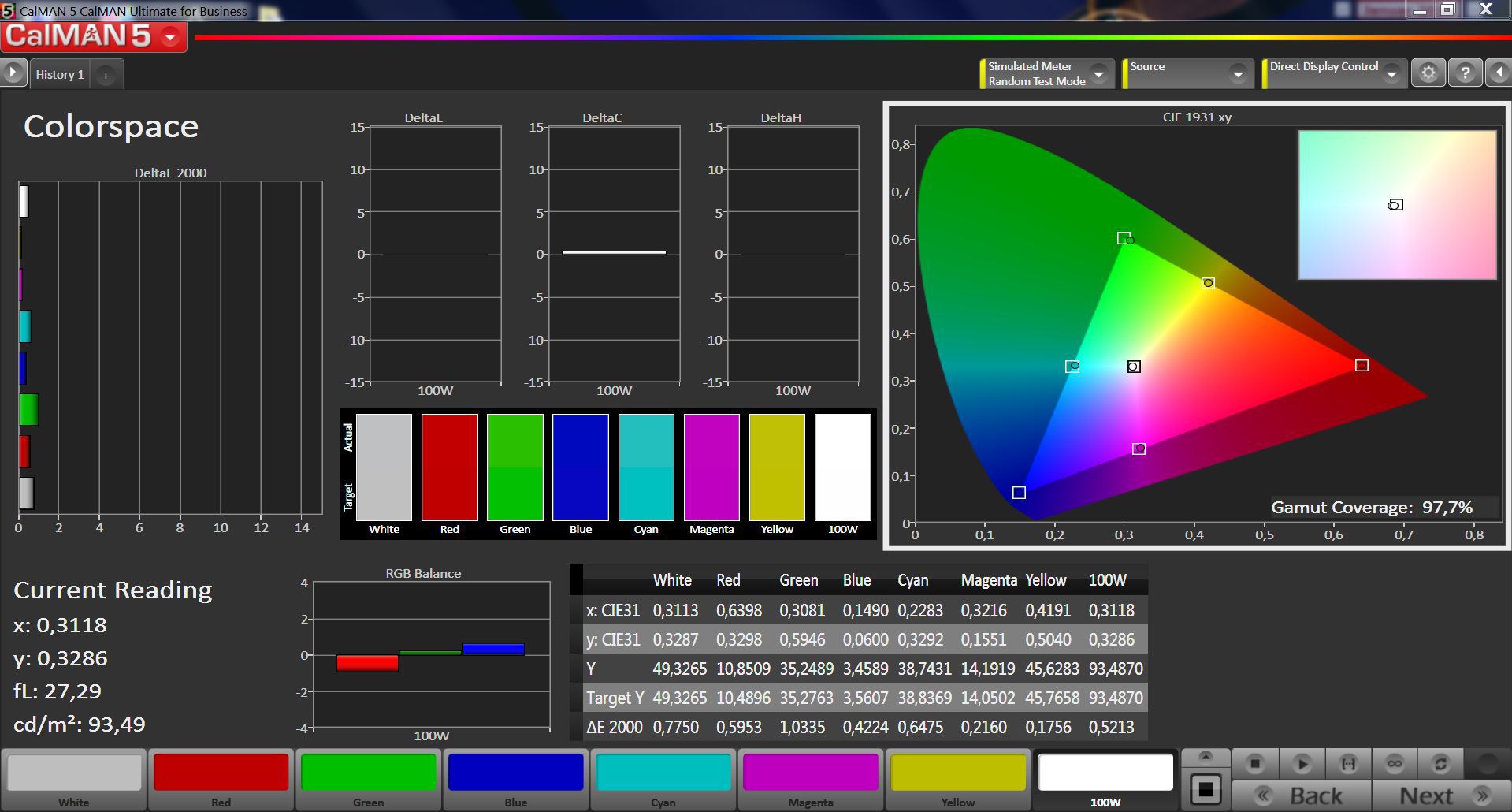This screenshot has height=812, width=1512.
Task: Expand the Direct Display Control dropdown
Action: coord(1391,74)
